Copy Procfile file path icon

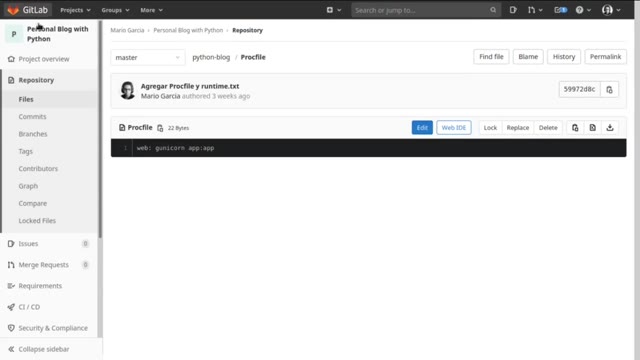click(x=160, y=128)
